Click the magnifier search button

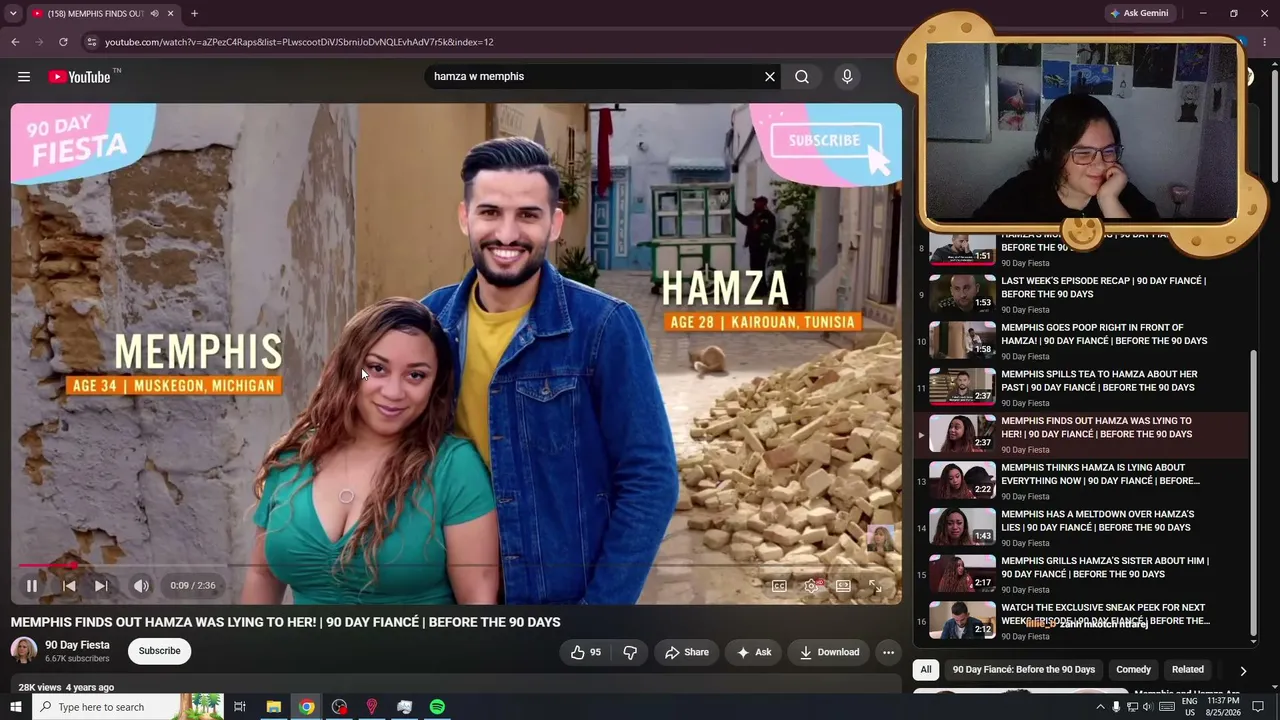click(802, 77)
